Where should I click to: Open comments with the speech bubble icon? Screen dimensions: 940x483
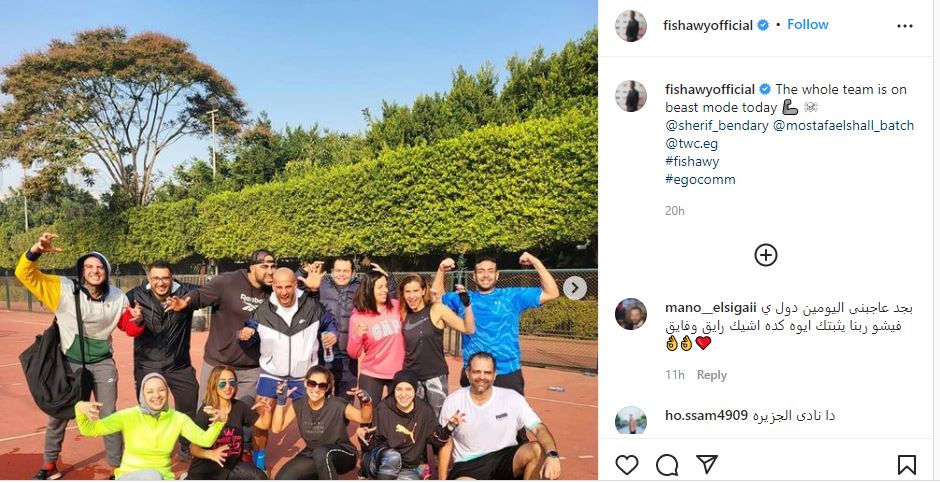point(667,464)
